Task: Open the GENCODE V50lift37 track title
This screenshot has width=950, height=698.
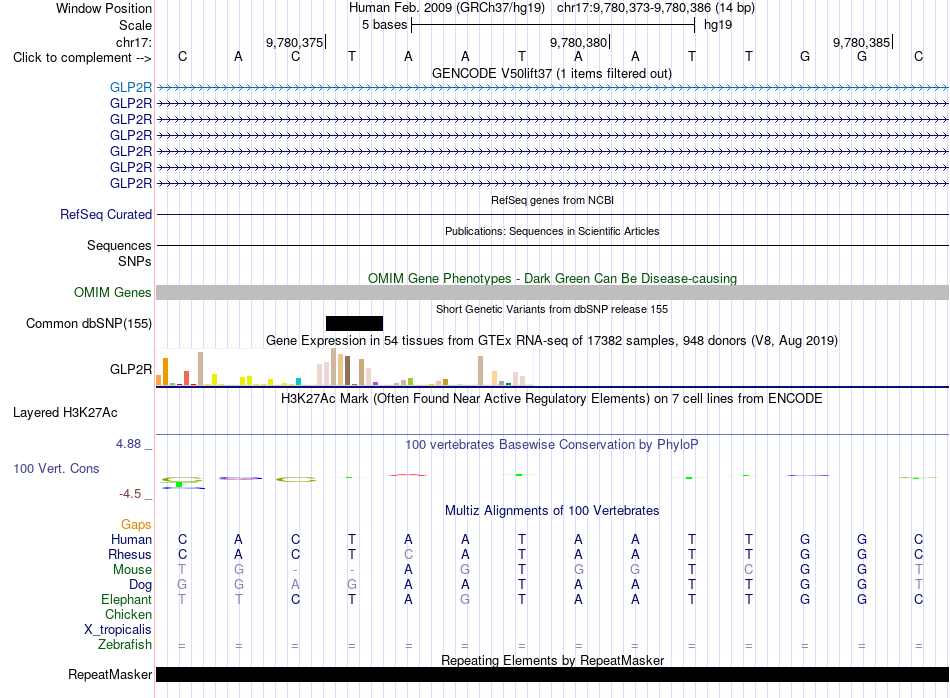Action: (552, 73)
